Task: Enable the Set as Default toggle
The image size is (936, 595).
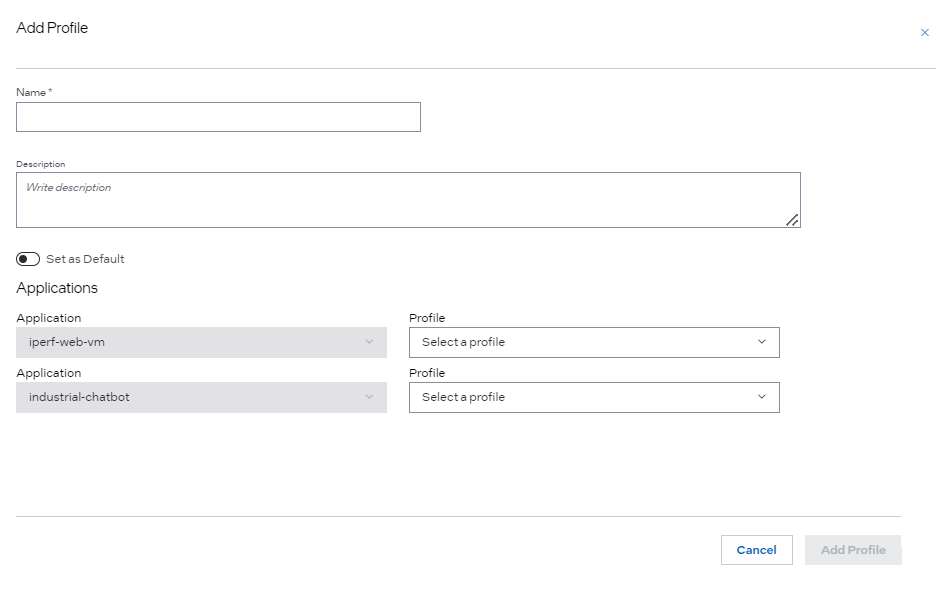Action: 28,259
